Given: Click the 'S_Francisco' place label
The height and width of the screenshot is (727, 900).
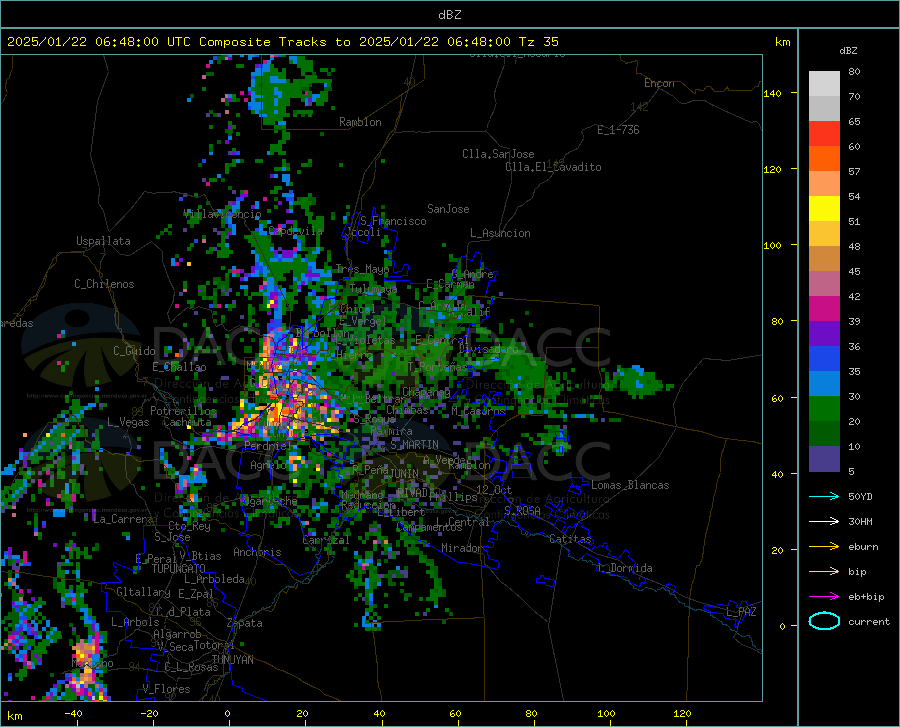Looking at the screenshot, I should point(393,221).
